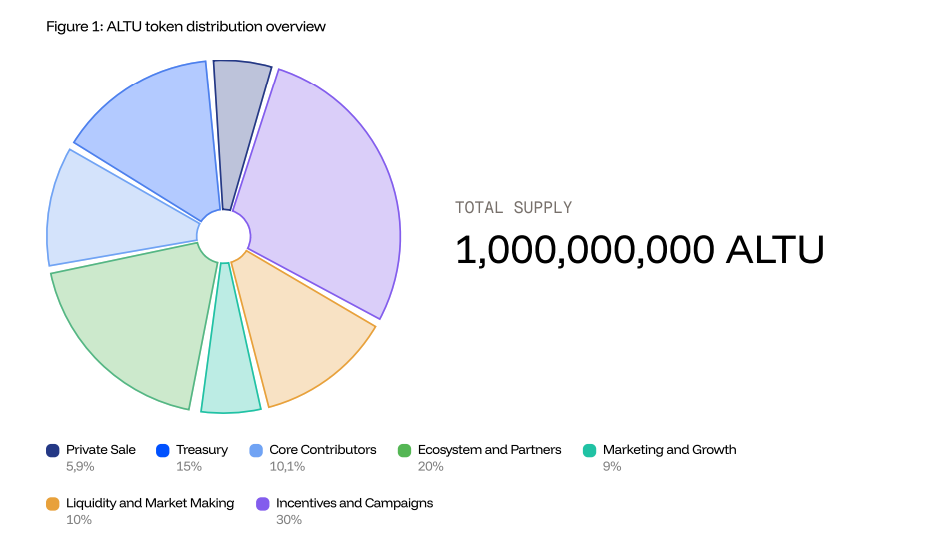
Task: Click the 1,000,000,000 ALTU supply figure
Action: 639,250
